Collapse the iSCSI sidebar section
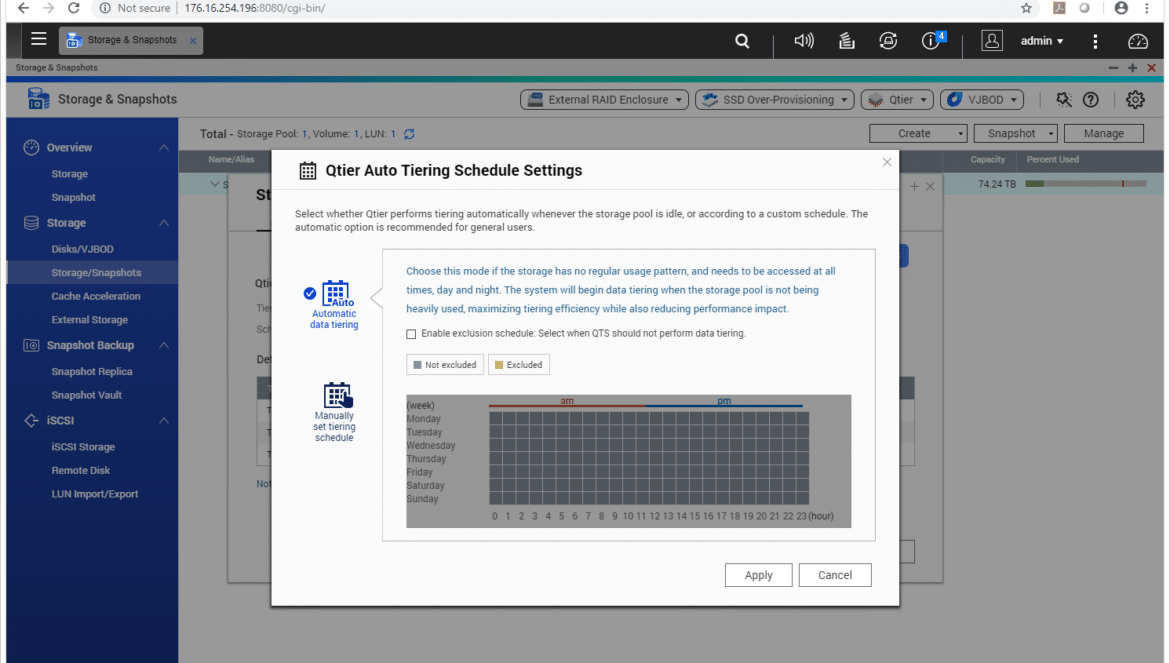Image resolution: width=1170 pixels, height=663 pixels. click(163, 421)
